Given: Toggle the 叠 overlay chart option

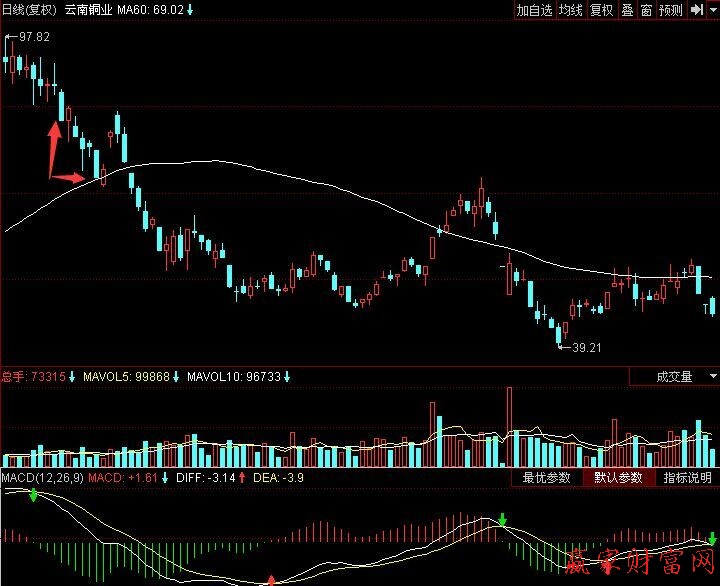Looking at the screenshot, I should 627,10.
